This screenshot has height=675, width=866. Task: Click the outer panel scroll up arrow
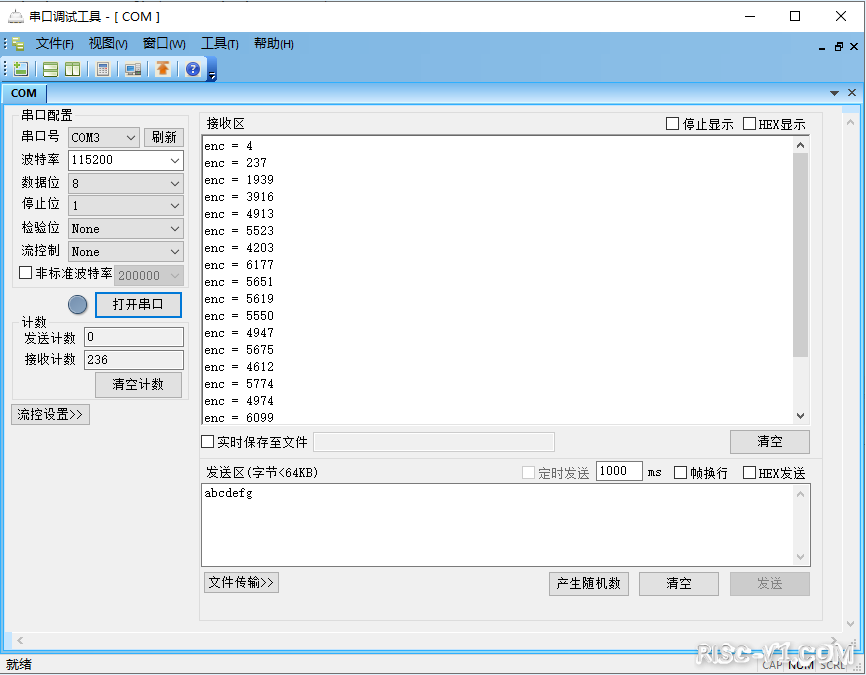[x=851, y=122]
